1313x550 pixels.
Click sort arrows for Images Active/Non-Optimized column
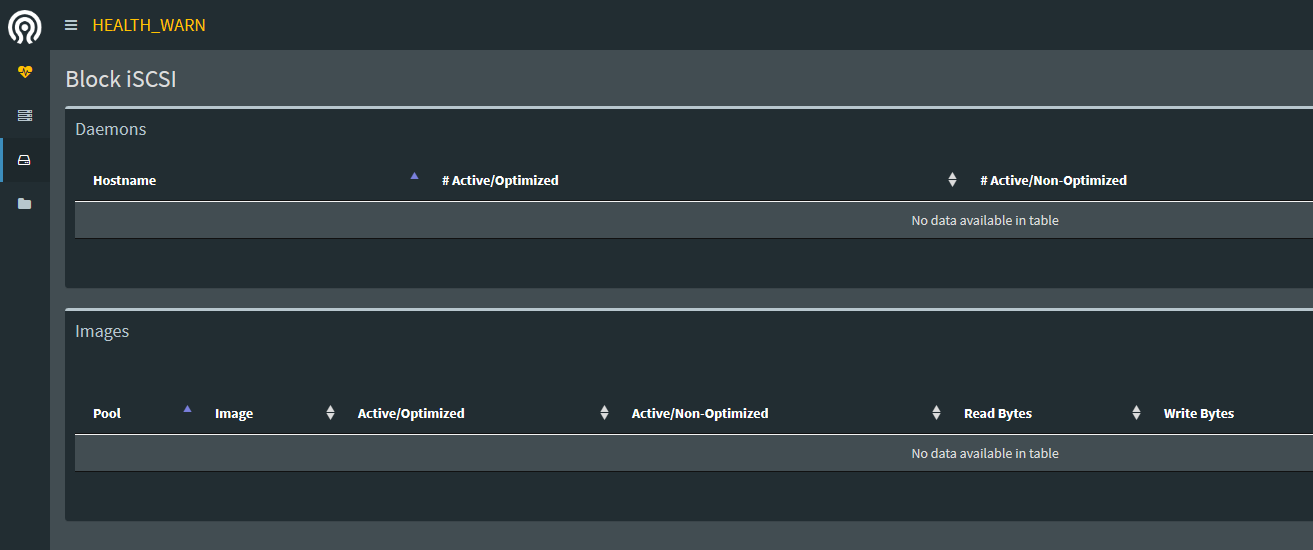(x=936, y=413)
